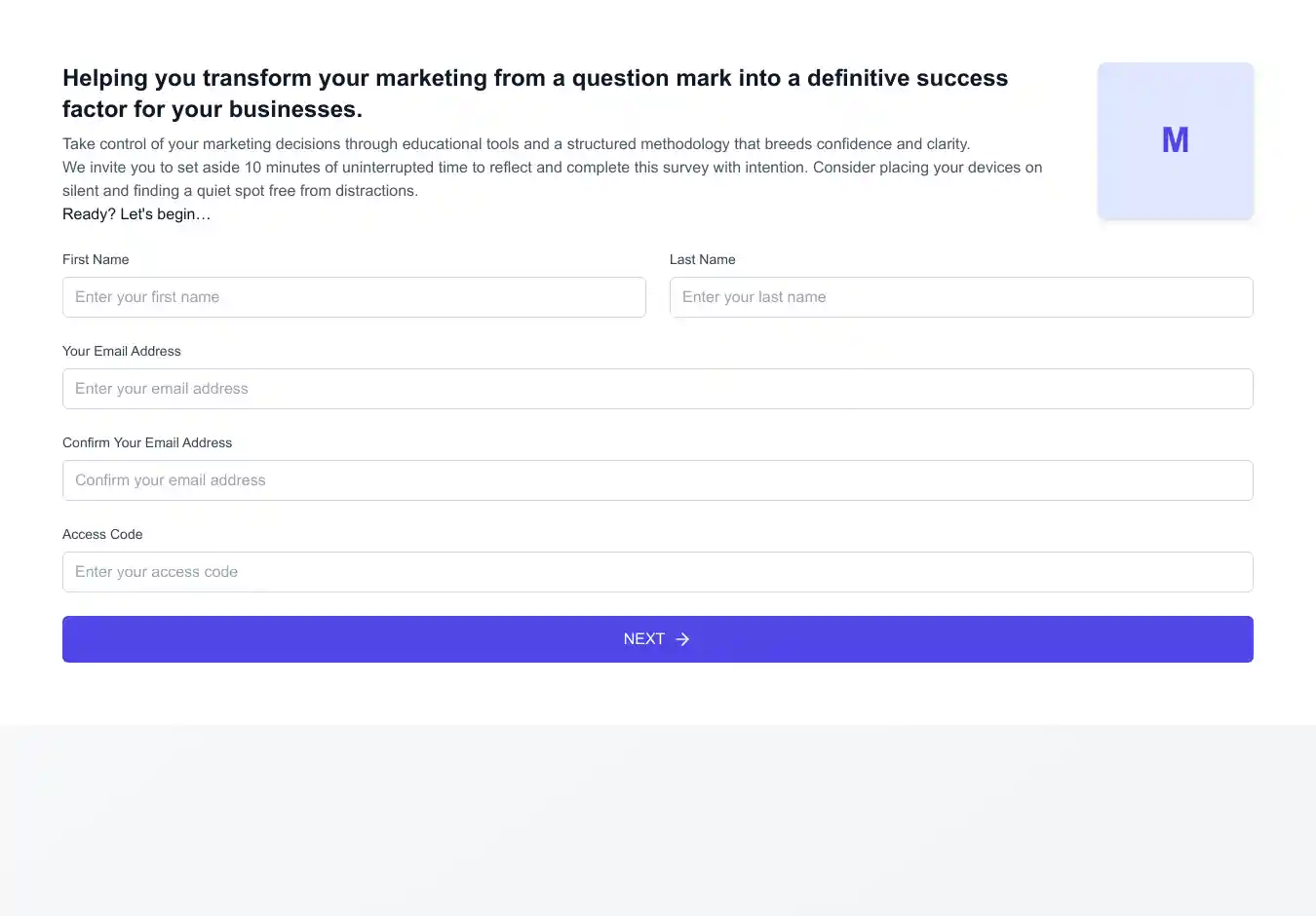The width and height of the screenshot is (1316, 916).
Task: Focus the First Name input field
Action: (354, 297)
